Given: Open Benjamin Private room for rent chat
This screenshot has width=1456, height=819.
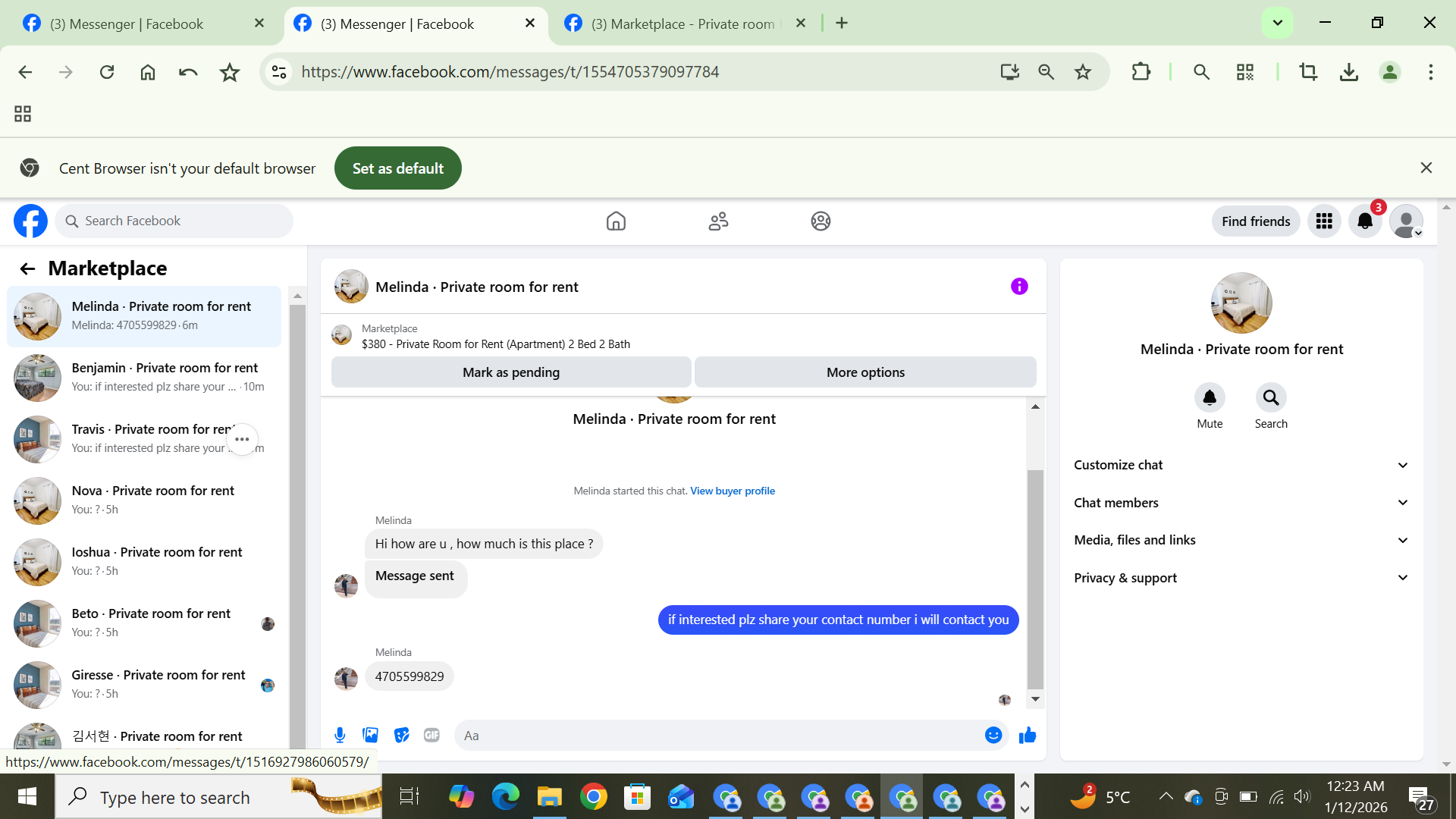Looking at the screenshot, I should tap(144, 377).
